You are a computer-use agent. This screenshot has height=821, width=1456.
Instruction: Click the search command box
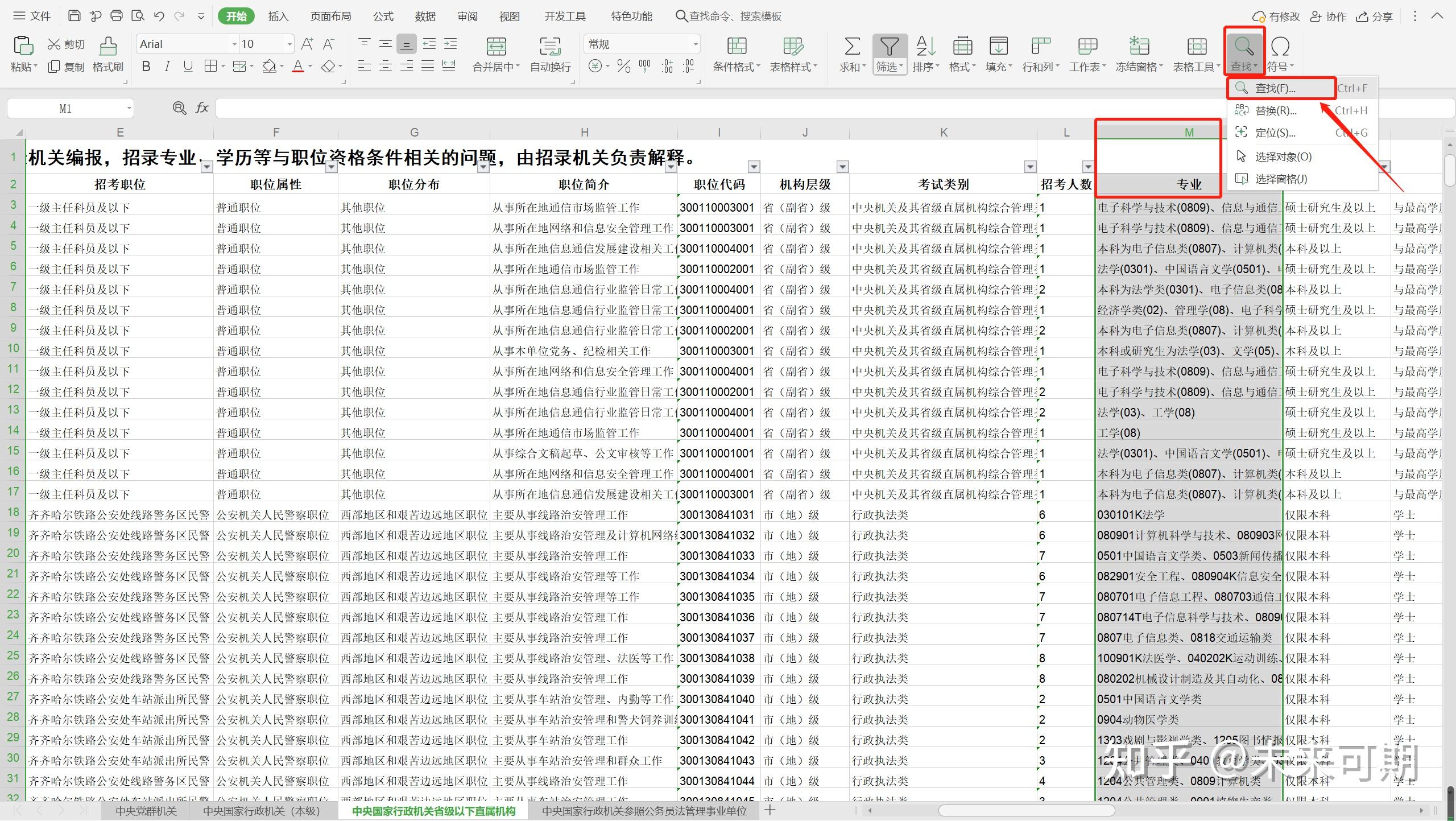(729, 16)
